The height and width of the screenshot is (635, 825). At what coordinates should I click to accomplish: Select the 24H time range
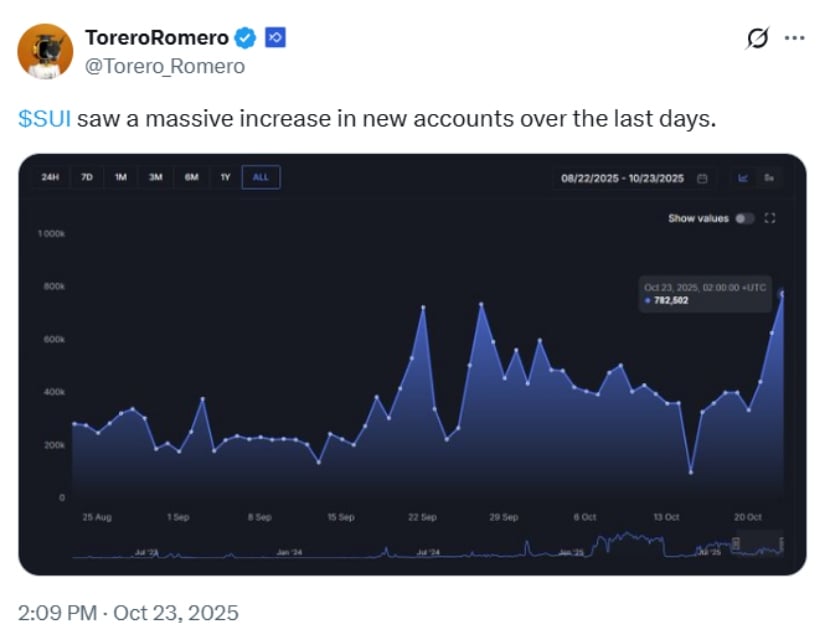50,178
